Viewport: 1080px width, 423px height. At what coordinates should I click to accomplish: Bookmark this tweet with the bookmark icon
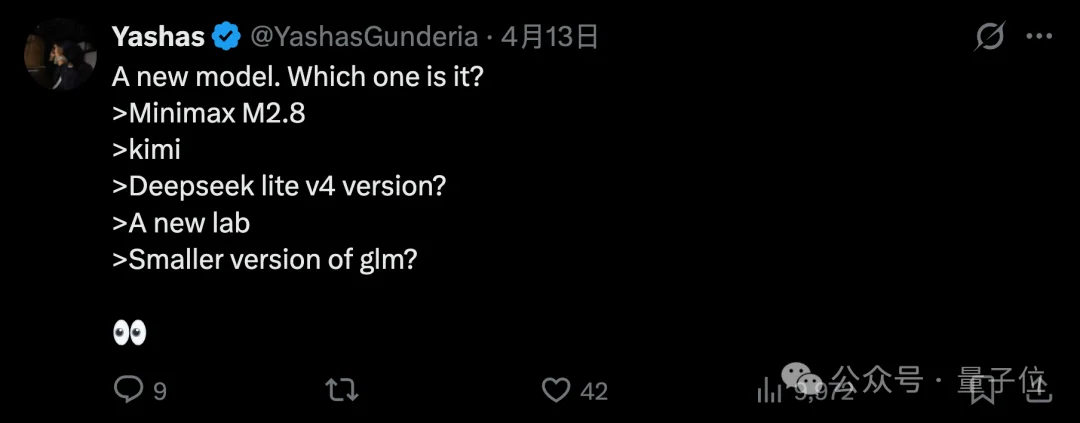(x=983, y=389)
